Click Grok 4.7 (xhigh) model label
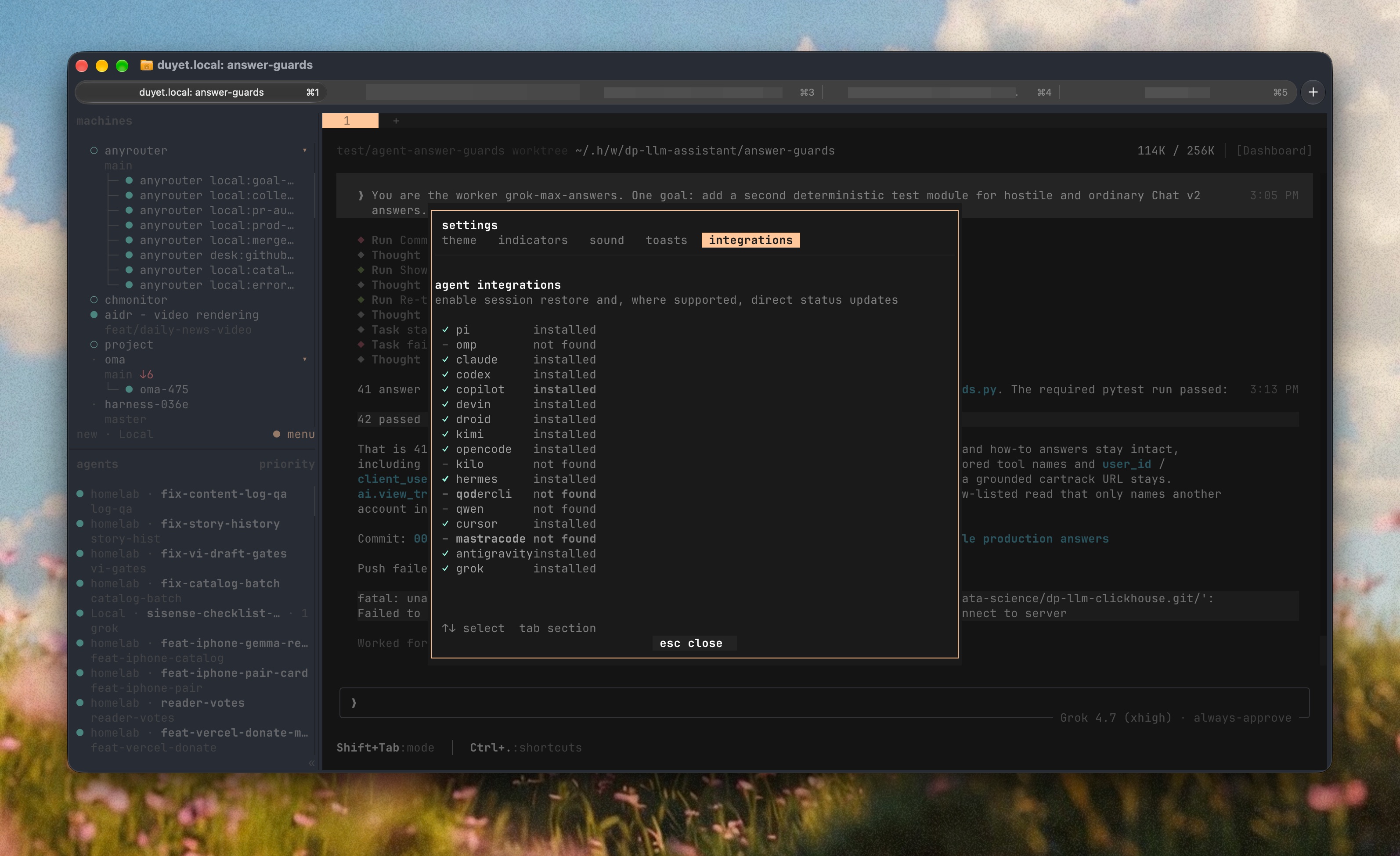This screenshot has height=856, width=1400. 1115,717
